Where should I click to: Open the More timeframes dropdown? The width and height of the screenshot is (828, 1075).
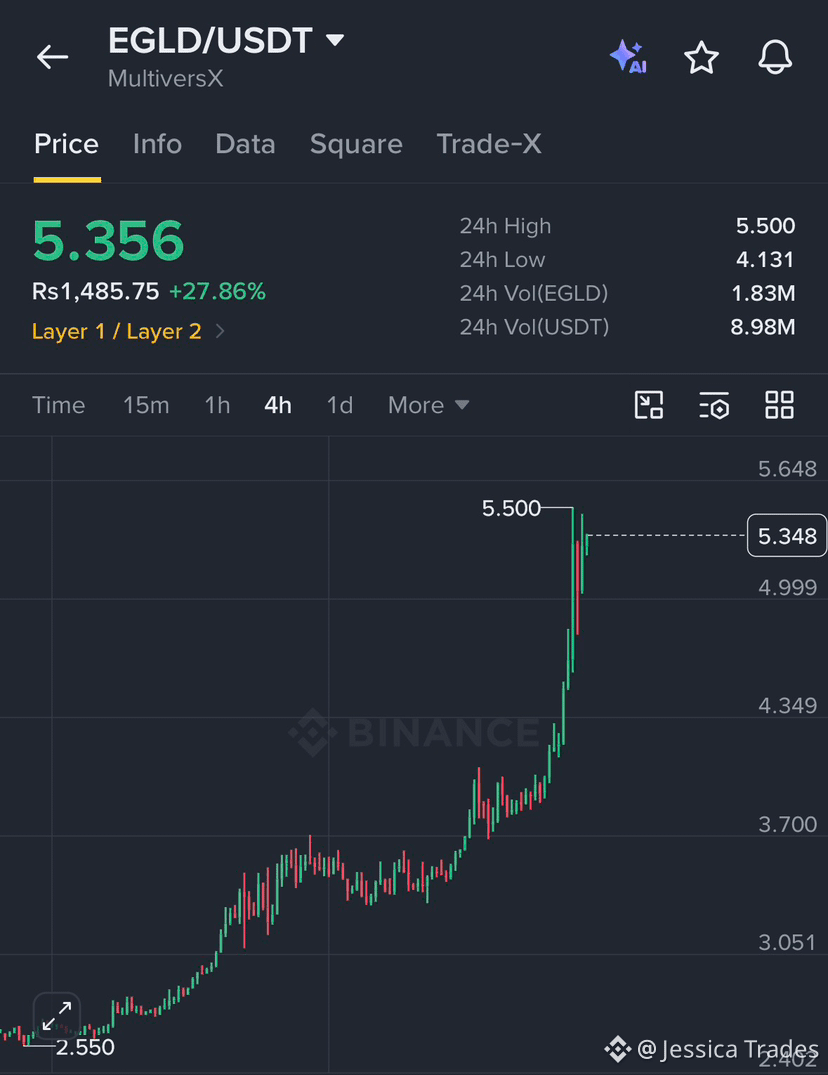(428, 405)
